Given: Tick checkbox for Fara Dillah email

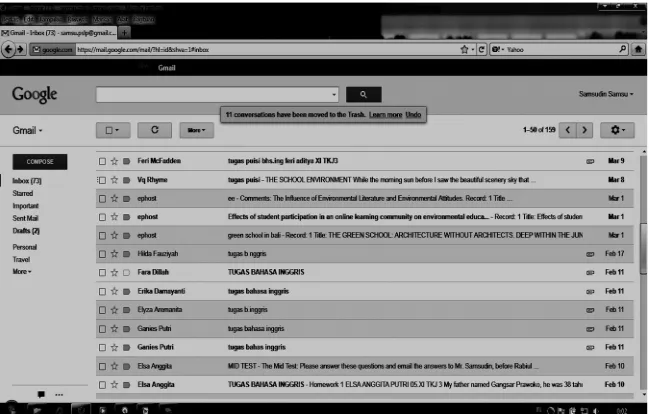Looking at the screenshot, I should coord(102,272).
